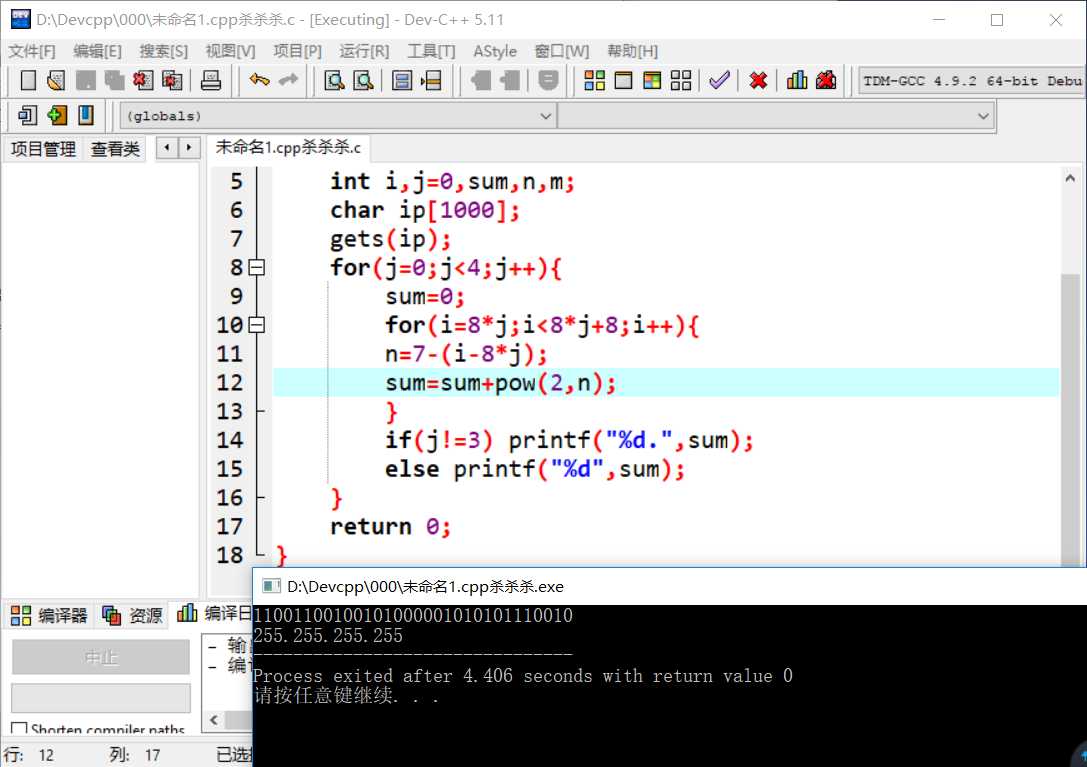Click the Dev-C++ title bar app icon
Screen dimensions: 1087x767
(21, 19)
